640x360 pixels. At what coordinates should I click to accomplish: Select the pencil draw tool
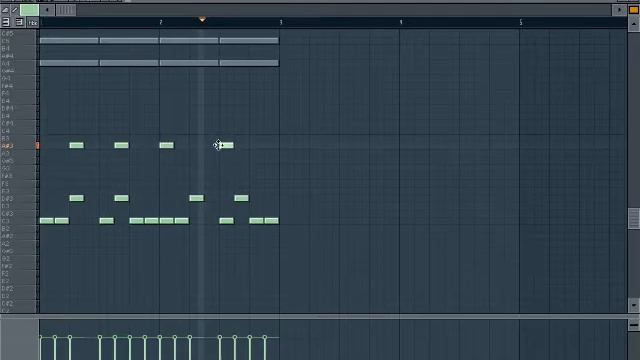coord(15,10)
